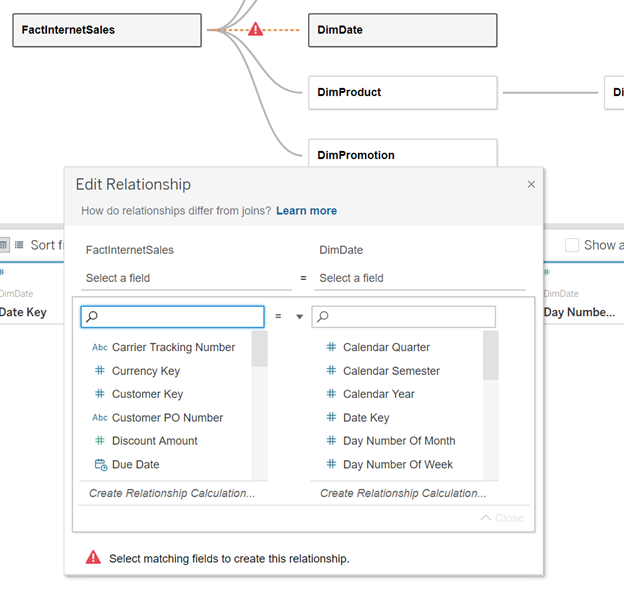Open FactInternetSales Select a field dropdown
The width and height of the screenshot is (624, 590).
point(186,278)
